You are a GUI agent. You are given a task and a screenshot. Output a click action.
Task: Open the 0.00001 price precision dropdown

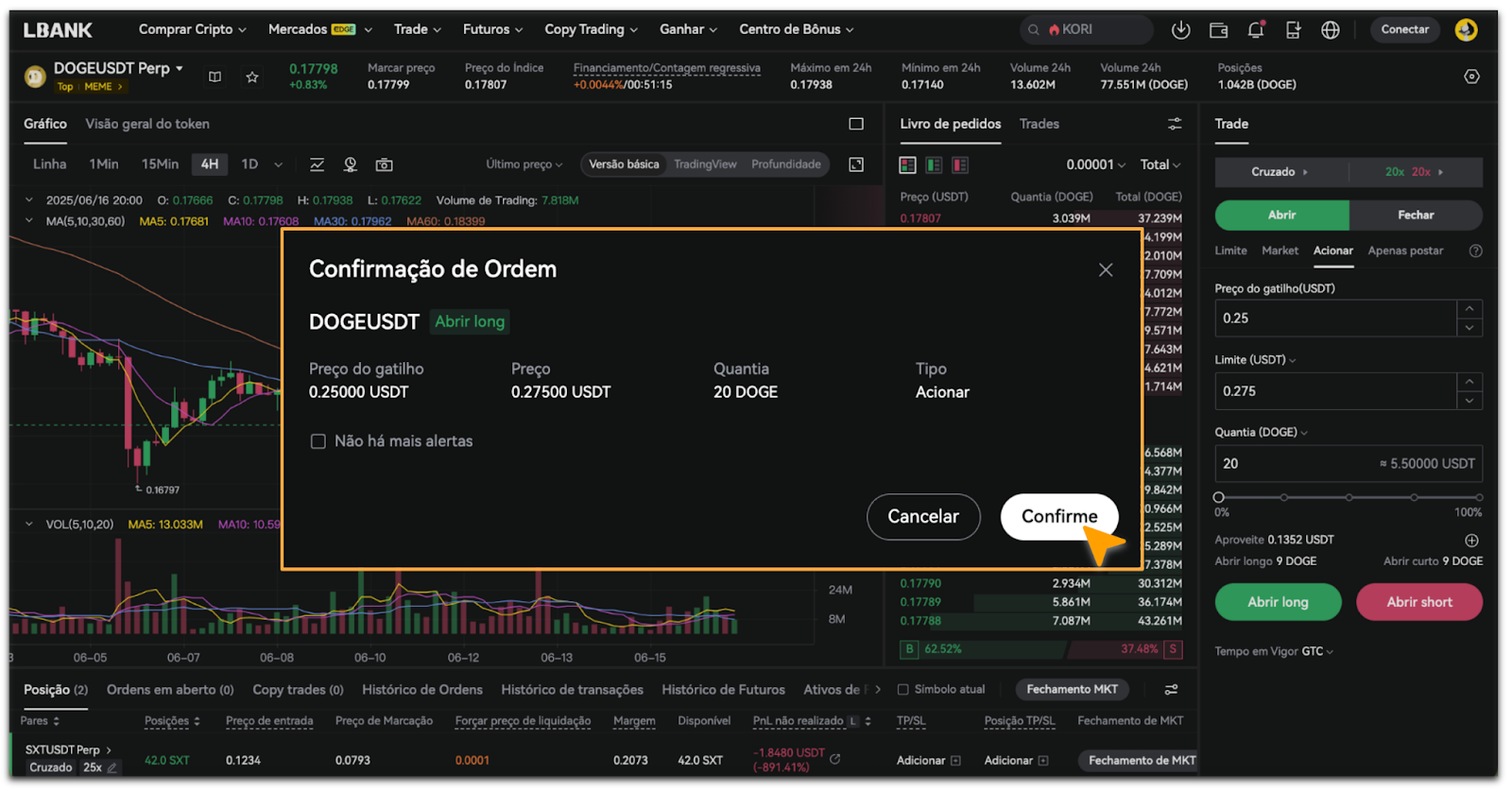tap(1095, 164)
